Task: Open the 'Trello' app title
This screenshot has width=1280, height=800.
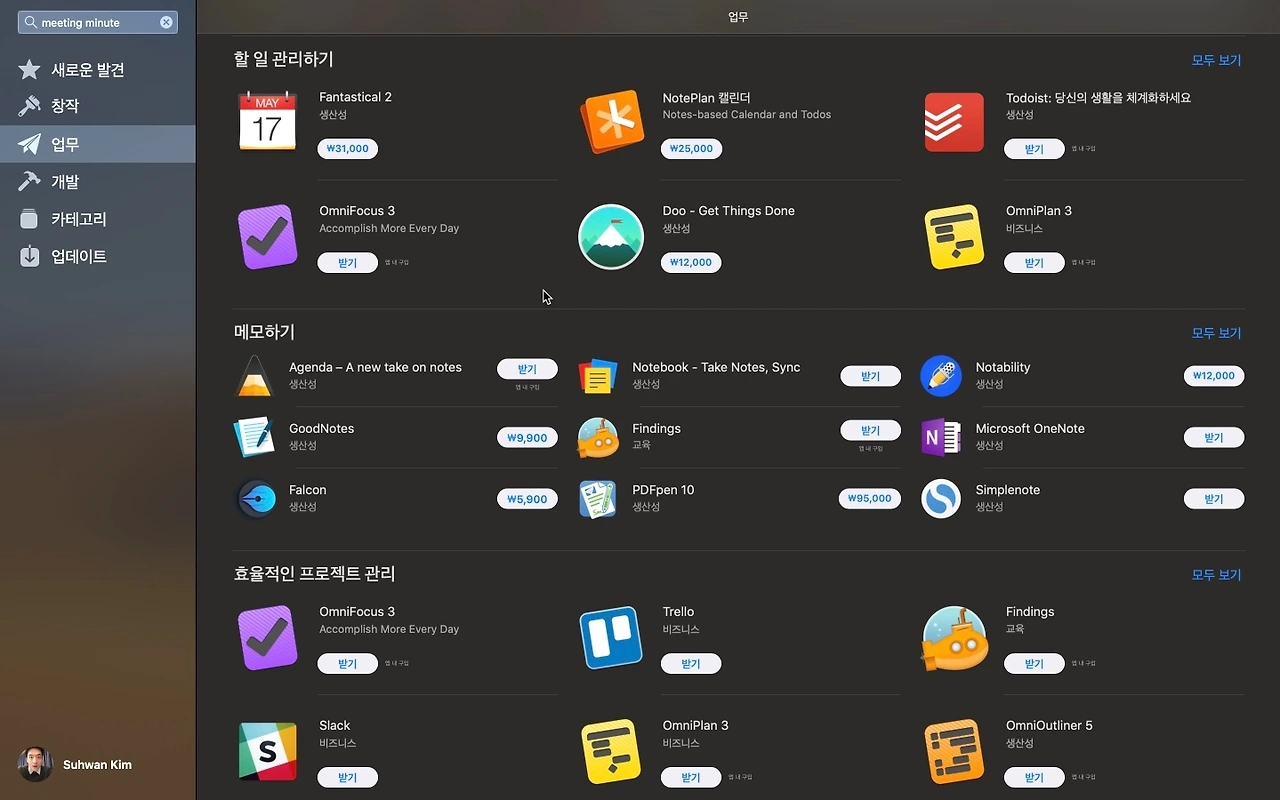Action: [x=678, y=612]
